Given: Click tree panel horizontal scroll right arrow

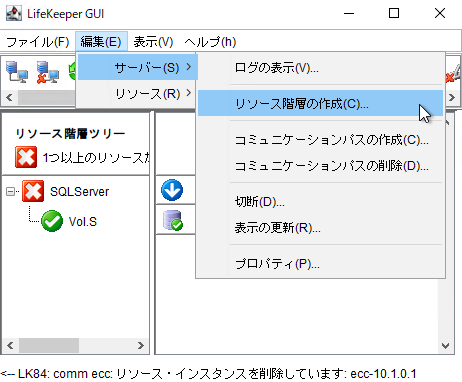Looking at the screenshot, I should click(x=141, y=345).
